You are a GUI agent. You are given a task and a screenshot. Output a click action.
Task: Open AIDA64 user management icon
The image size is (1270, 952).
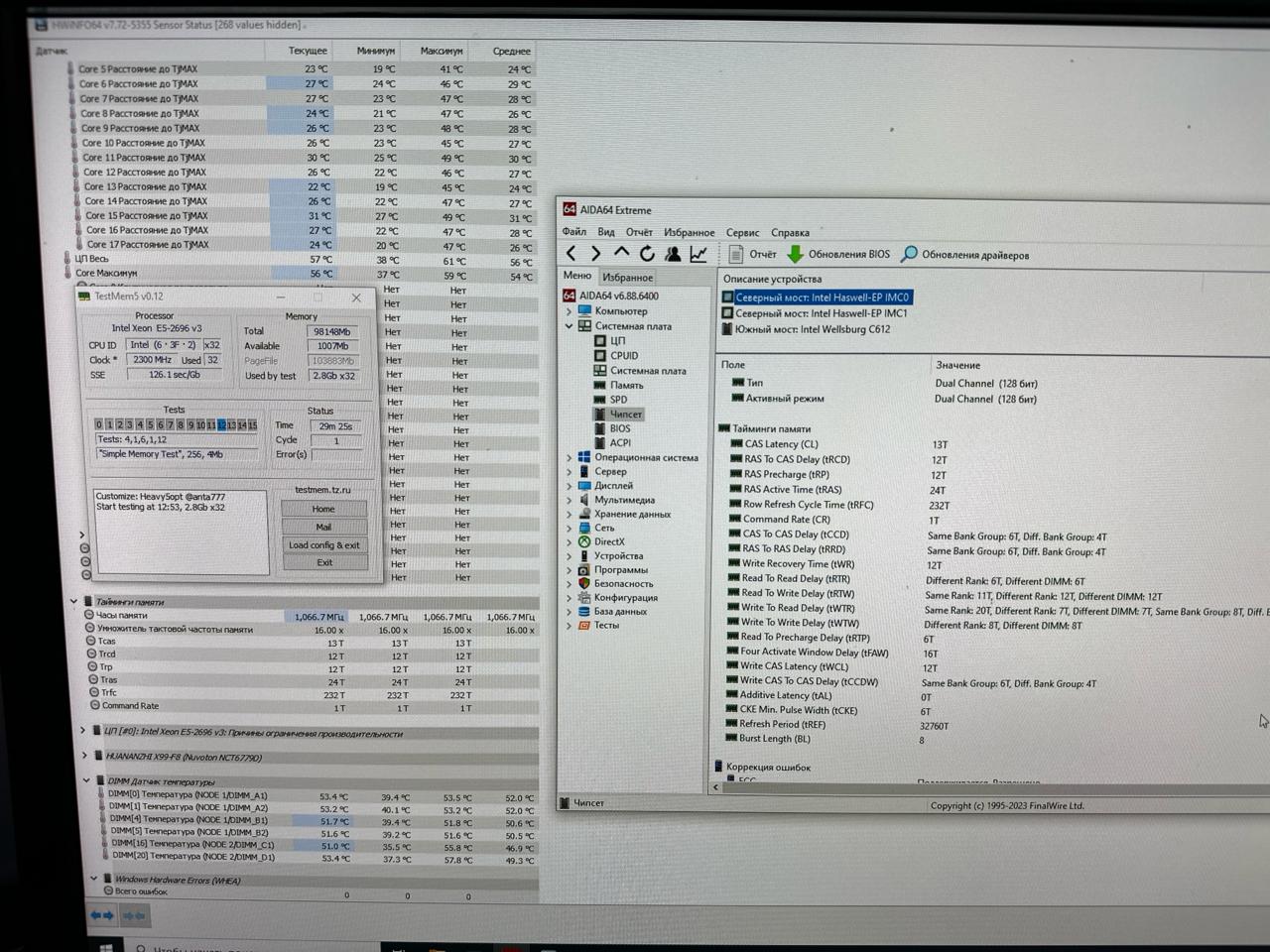tap(673, 254)
